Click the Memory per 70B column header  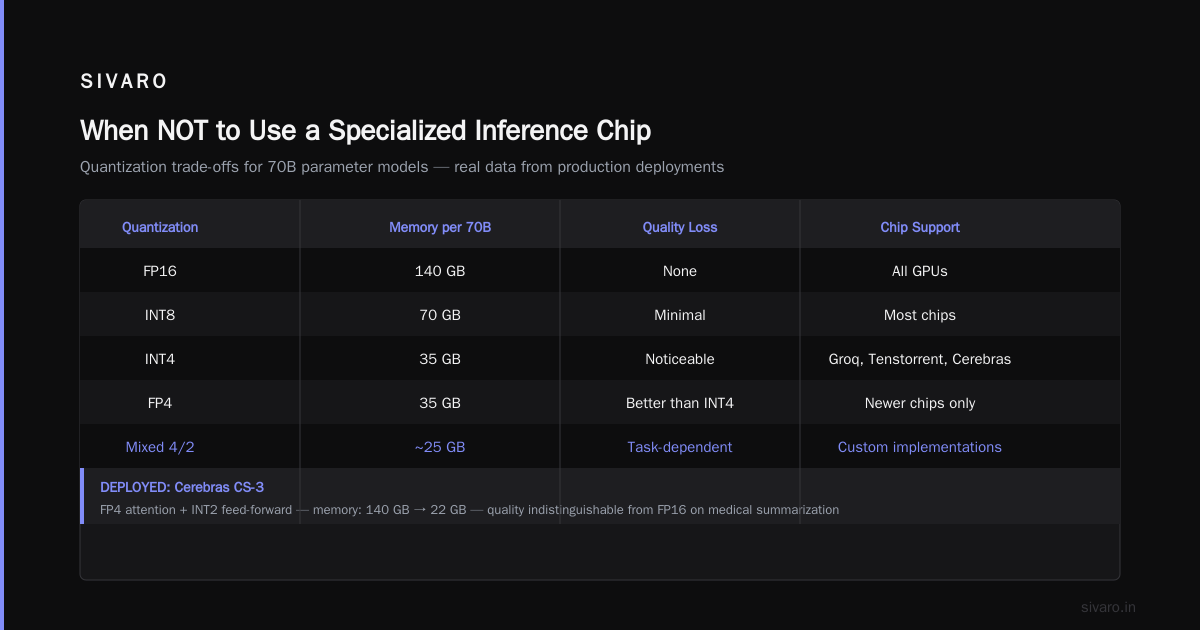click(x=440, y=227)
